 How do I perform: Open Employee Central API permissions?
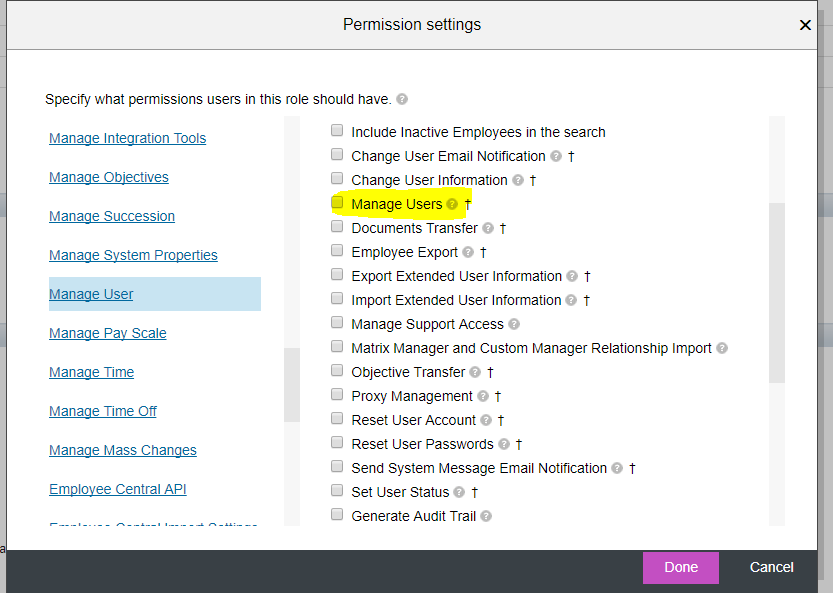point(117,489)
